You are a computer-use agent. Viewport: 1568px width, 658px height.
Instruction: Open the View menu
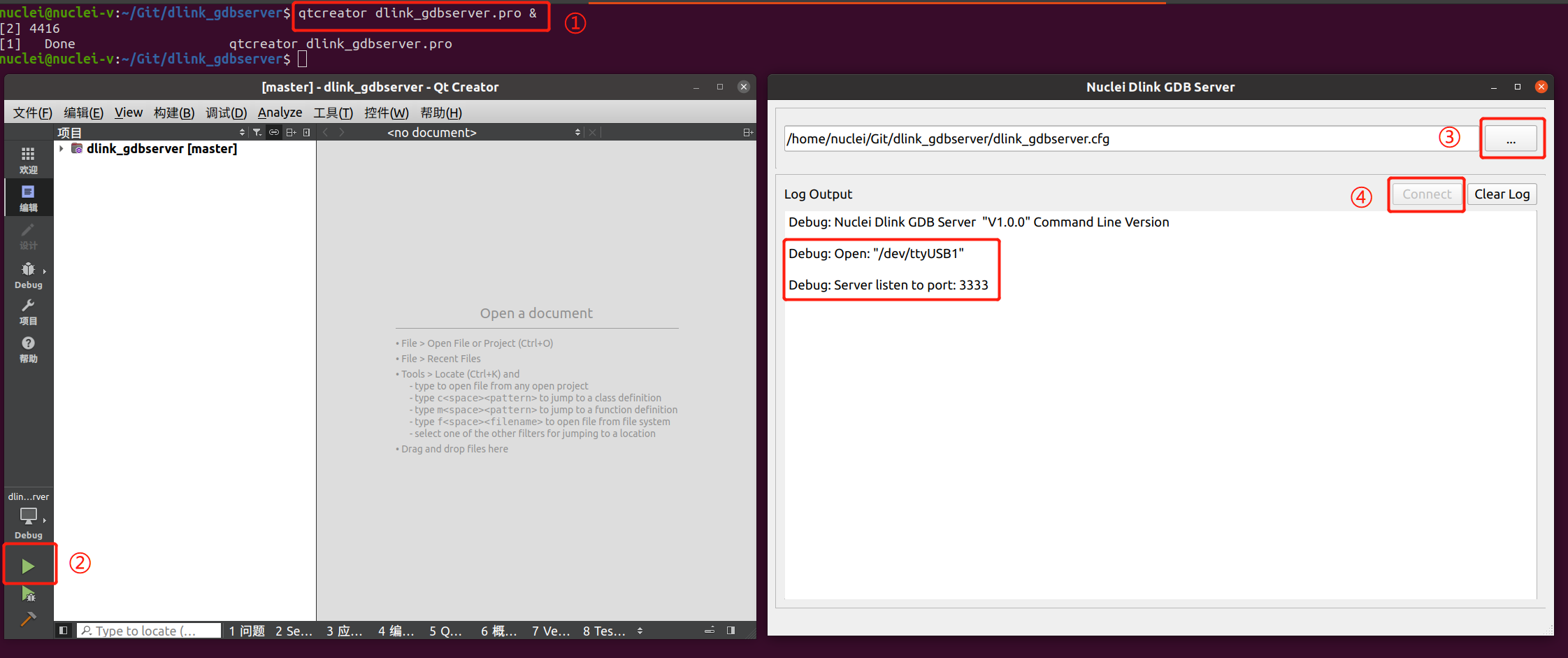(129, 113)
